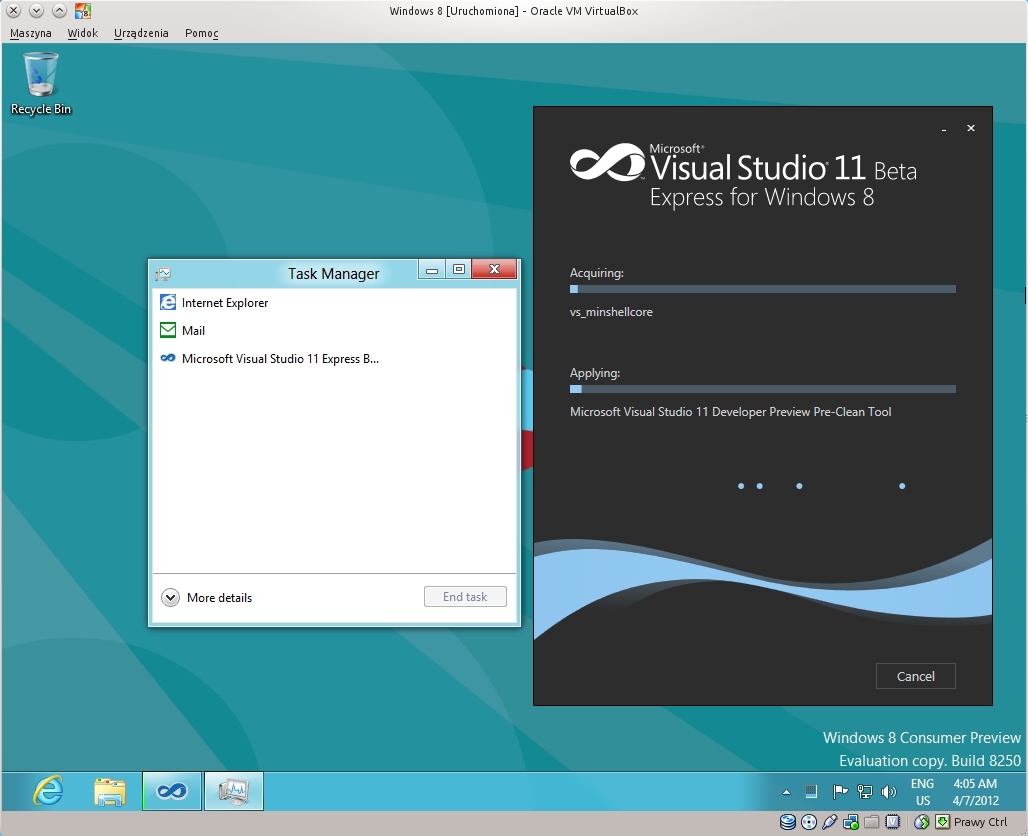Open the Widok menu

(x=83, y=33)
